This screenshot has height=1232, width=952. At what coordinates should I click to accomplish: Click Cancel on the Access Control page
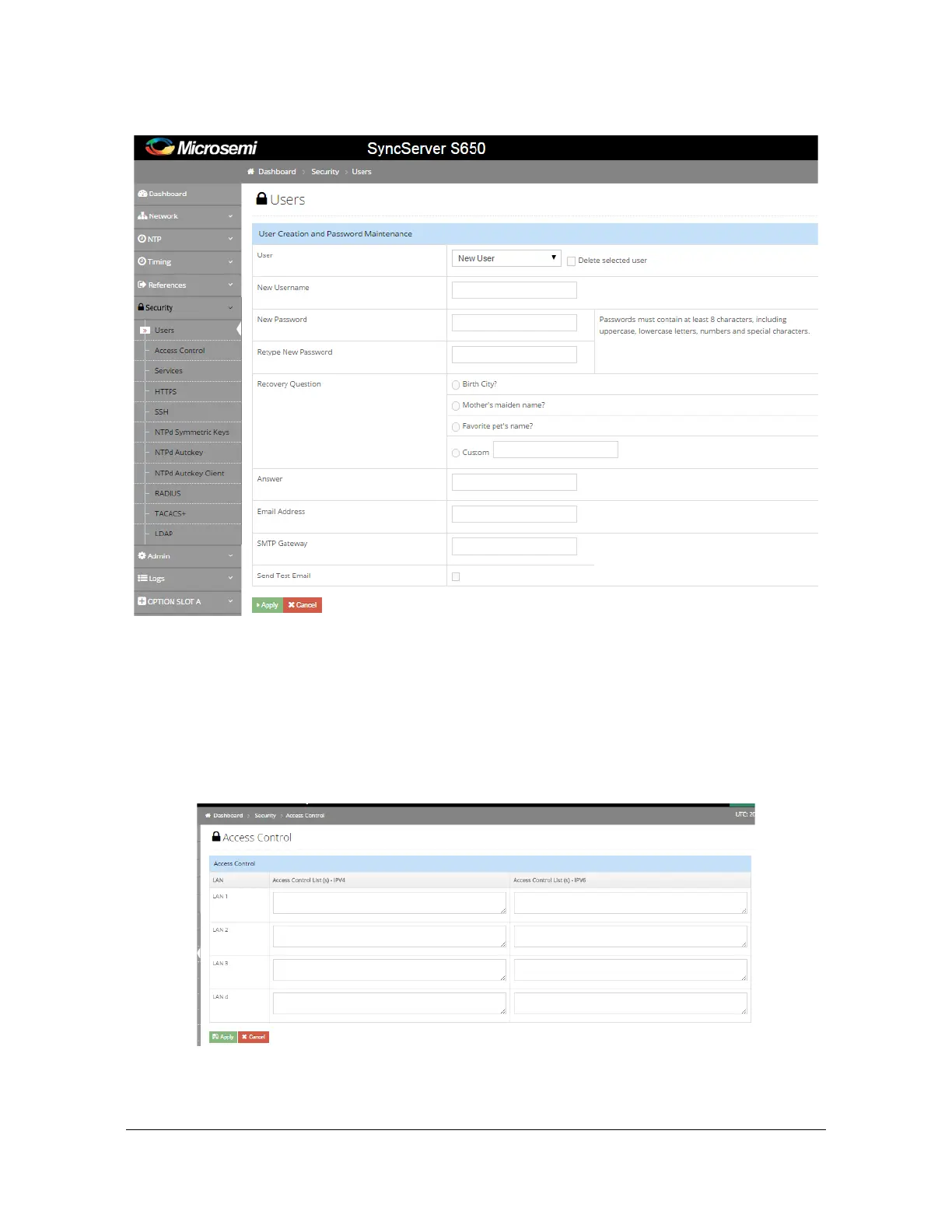(254, 1037)
